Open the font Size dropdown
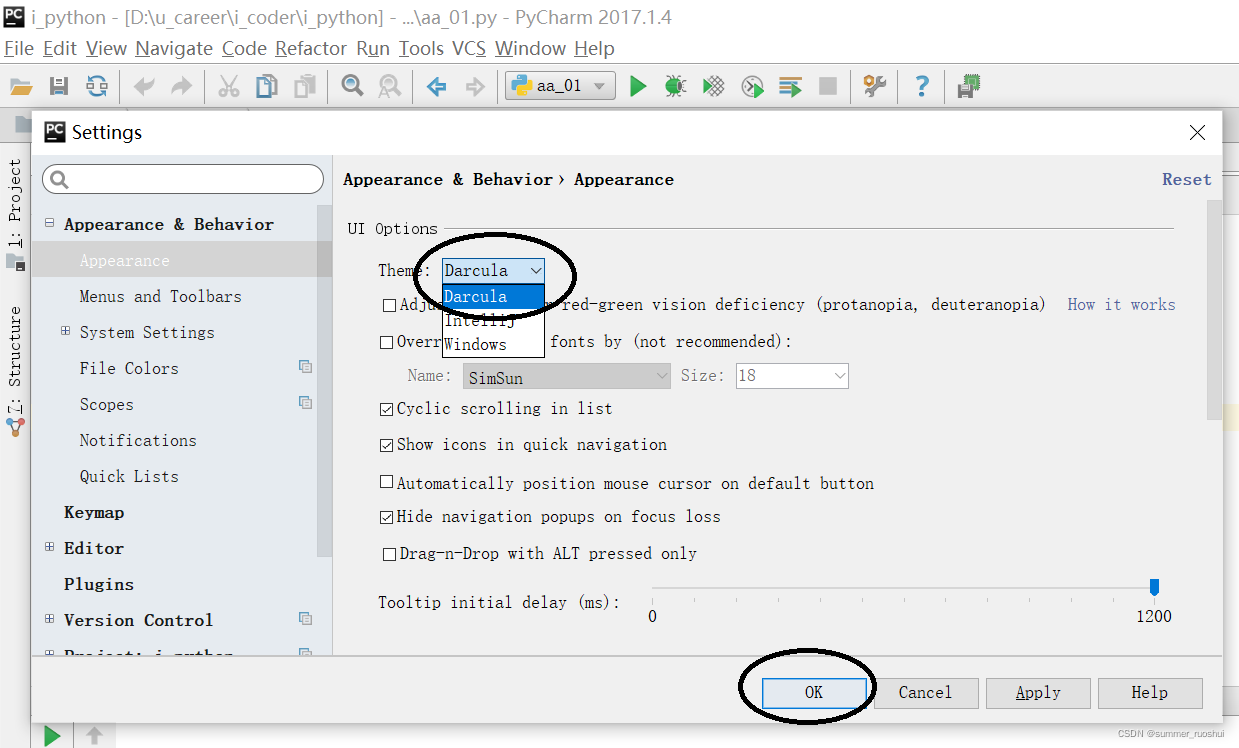Image resolution: width=1239 pixels, height=748 pixels. click(839, 375)
